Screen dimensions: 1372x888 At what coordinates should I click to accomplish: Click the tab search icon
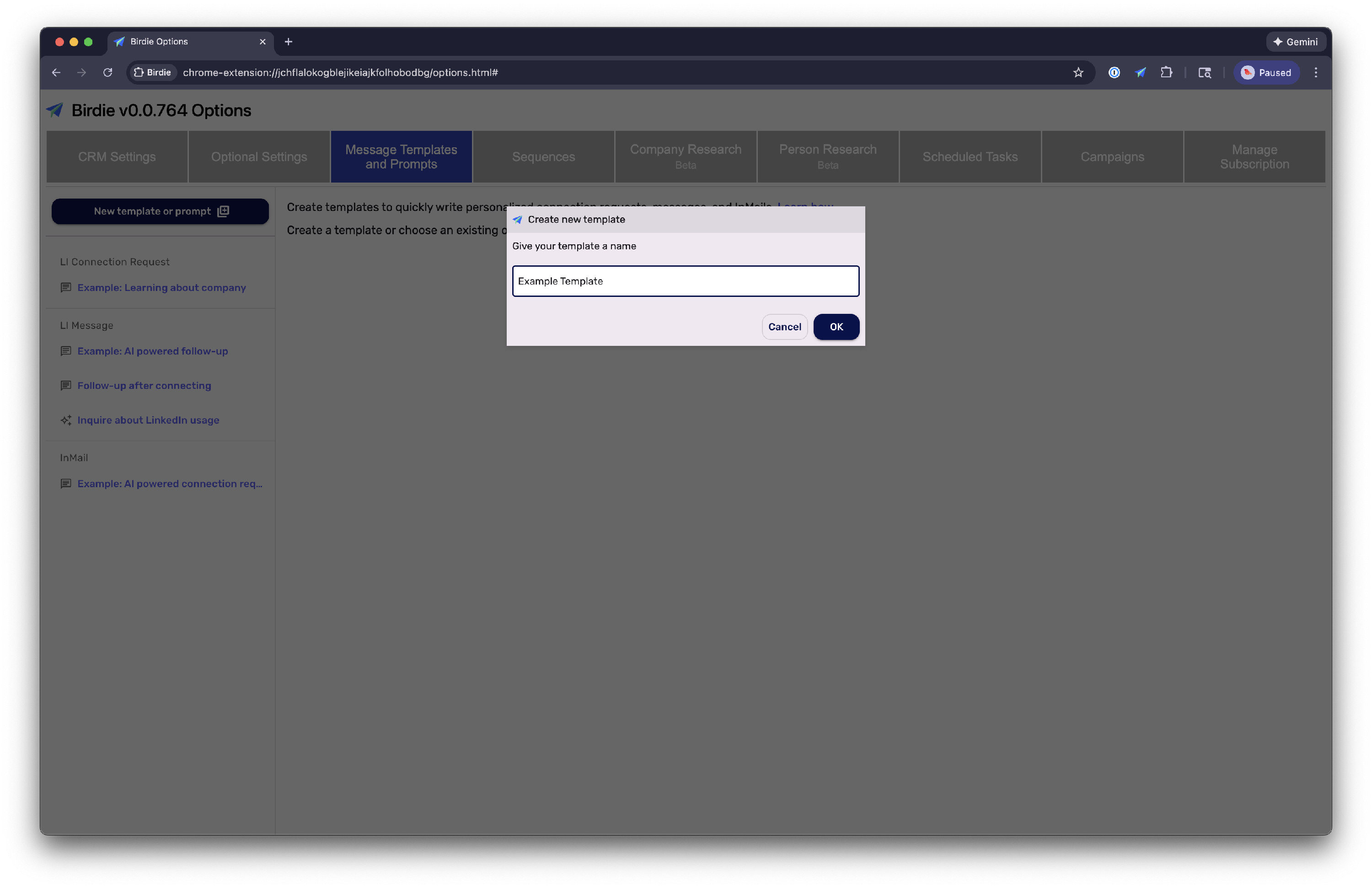coord(1204,73)
